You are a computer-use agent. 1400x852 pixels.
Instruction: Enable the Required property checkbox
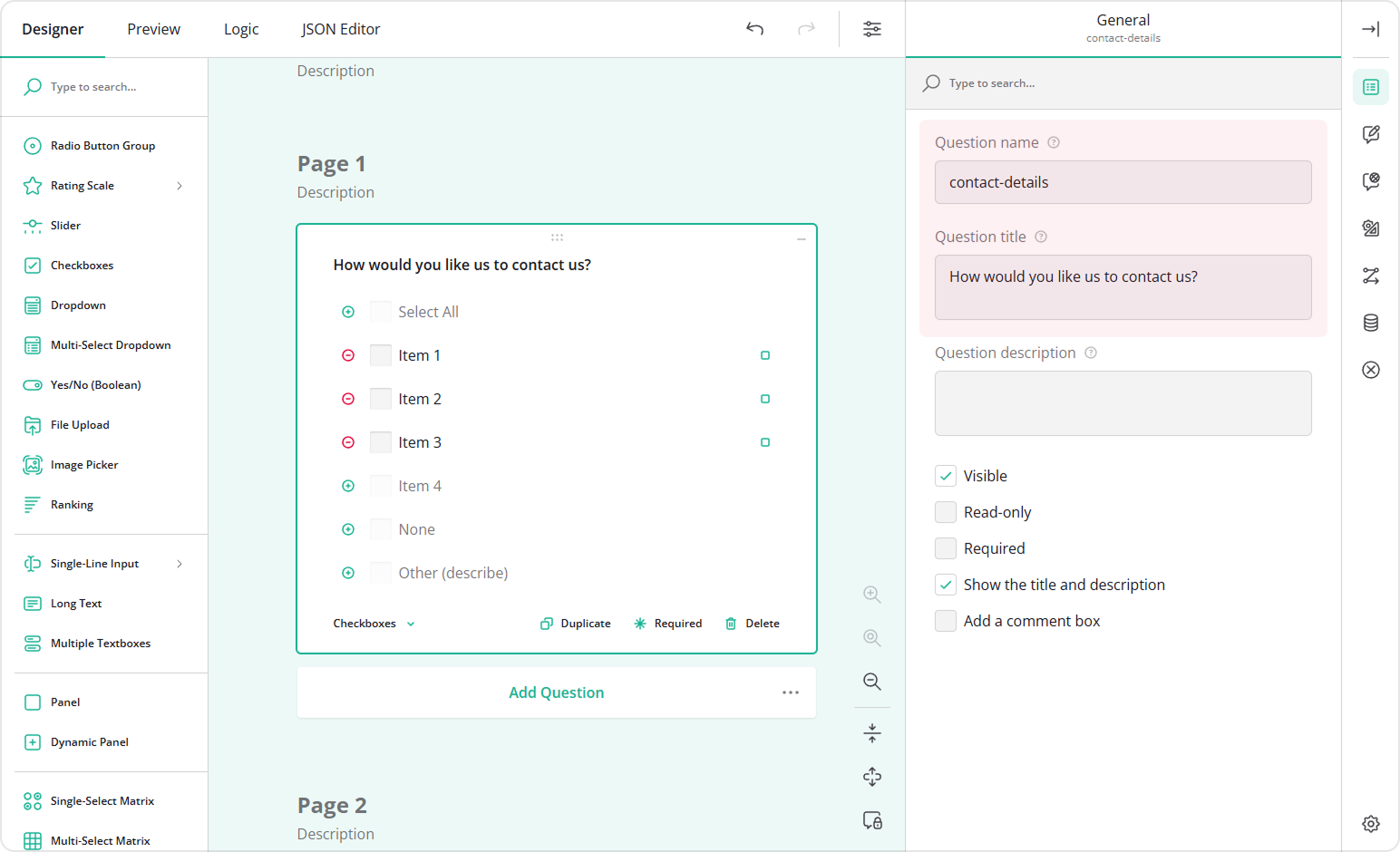click(x=945, y=547)
